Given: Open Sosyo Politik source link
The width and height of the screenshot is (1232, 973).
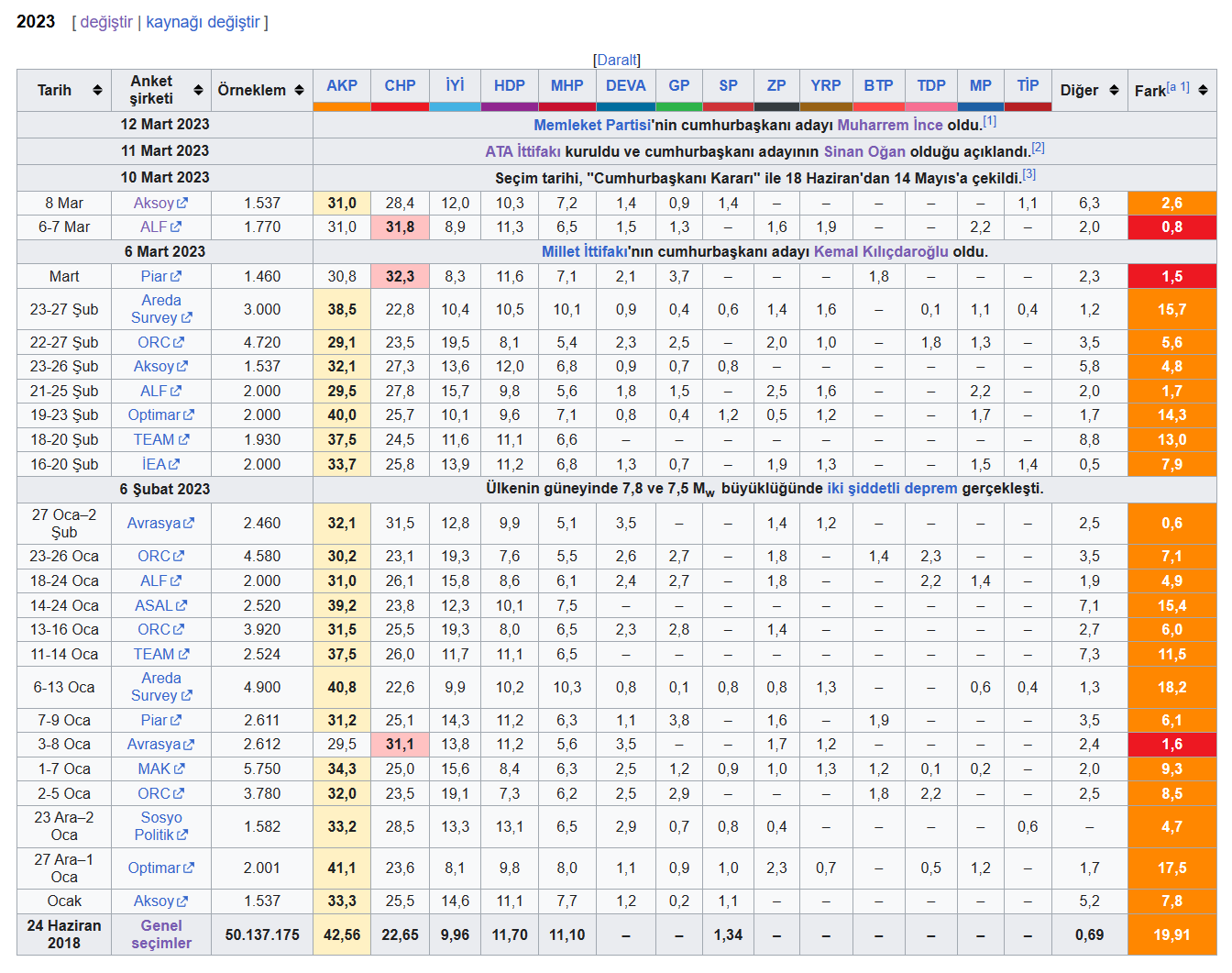Looking at the screenshot, I should pos(160,826).
